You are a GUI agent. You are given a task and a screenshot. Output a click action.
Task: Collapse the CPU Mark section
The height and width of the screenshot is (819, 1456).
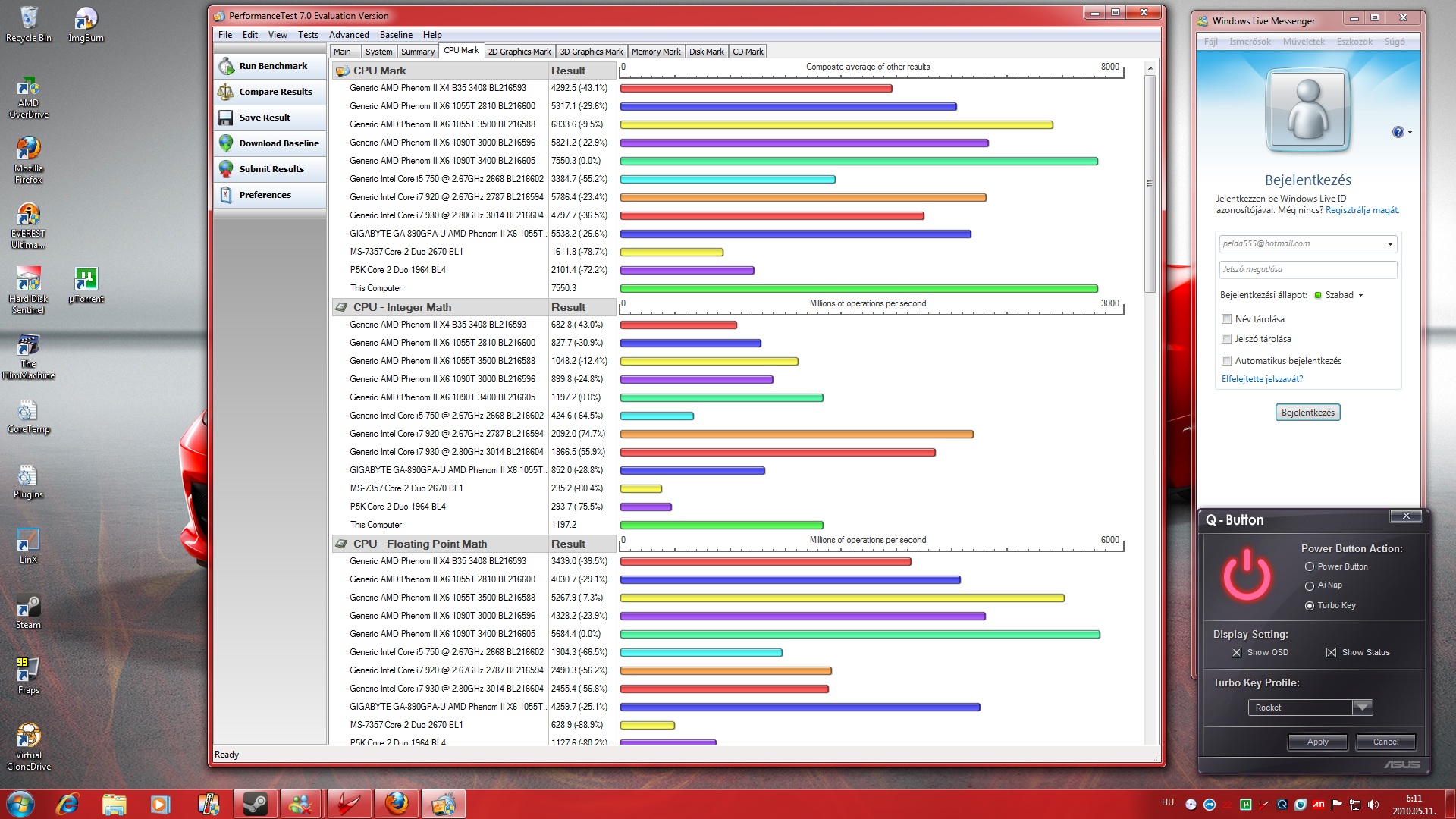click(342, 71)
